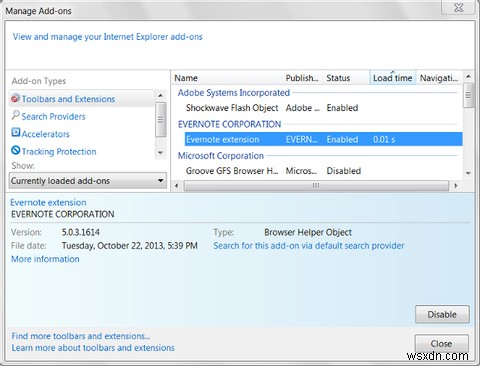The width and height of the screenshot is (480, 366).
Task: Click the horizontal scrollbar left arrow
Action: [177, 185]
